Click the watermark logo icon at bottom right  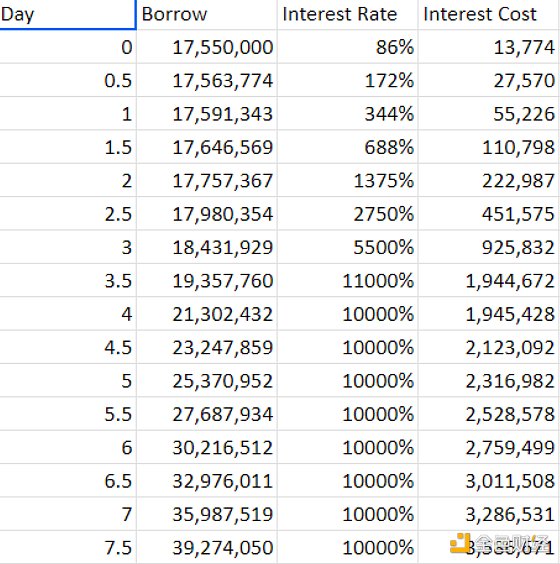[x=460, y=542]
